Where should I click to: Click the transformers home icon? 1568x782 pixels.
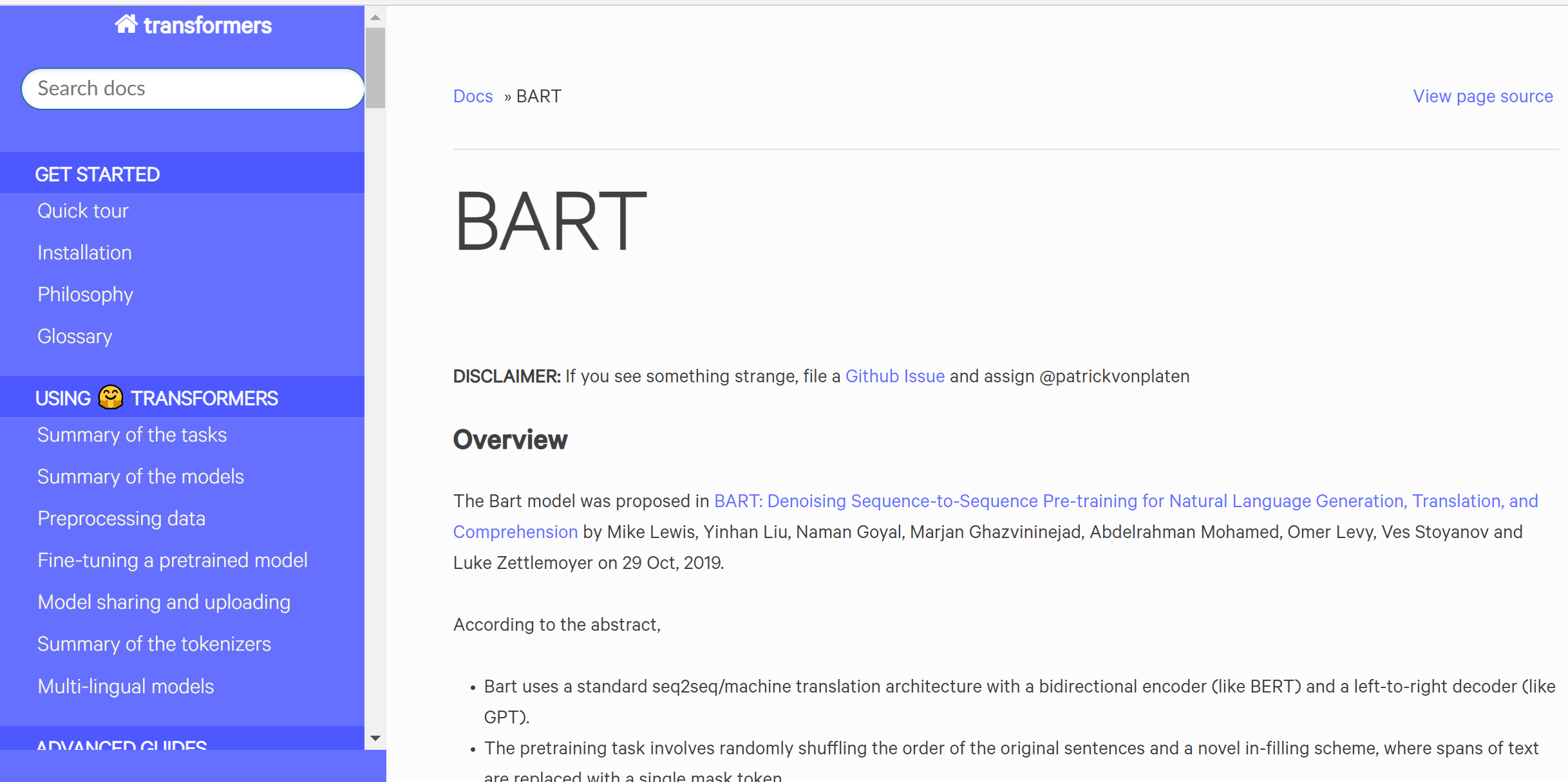[126, 24]
